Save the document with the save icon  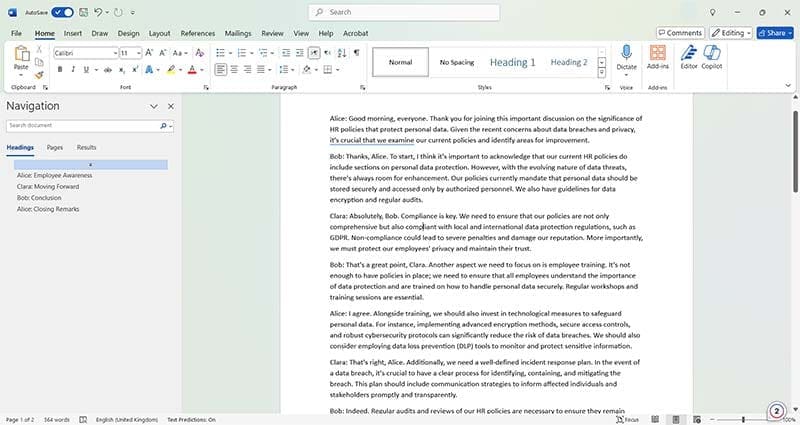click(83, 12)
